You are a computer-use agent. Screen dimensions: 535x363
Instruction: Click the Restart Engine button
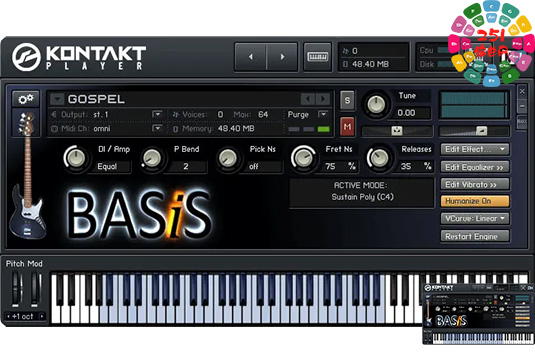point(475,236)
